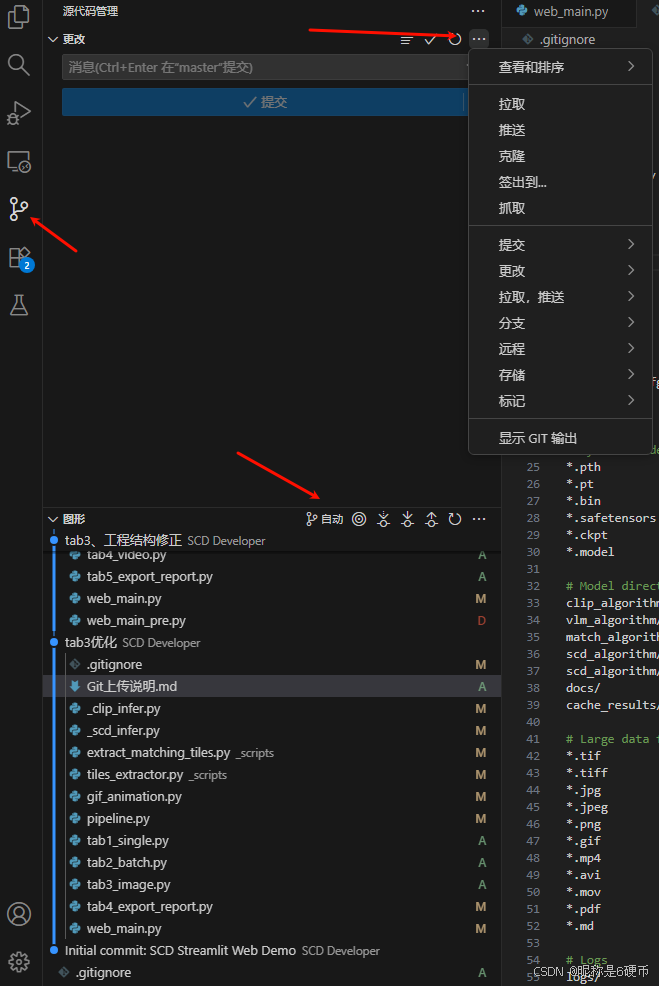The image size is (659, 986).
Task: Open the Testing flask view
Action: click(19, 306)
